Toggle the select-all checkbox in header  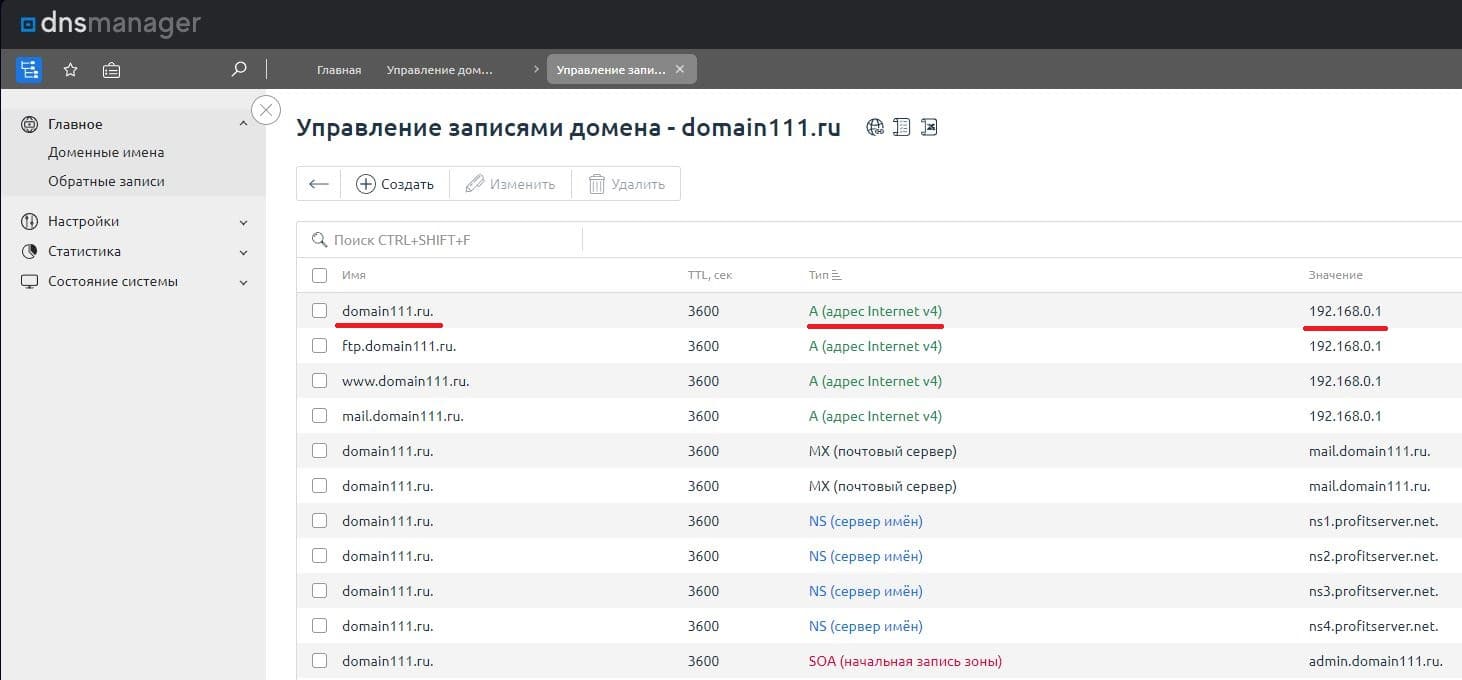click(x=319, y=275)
